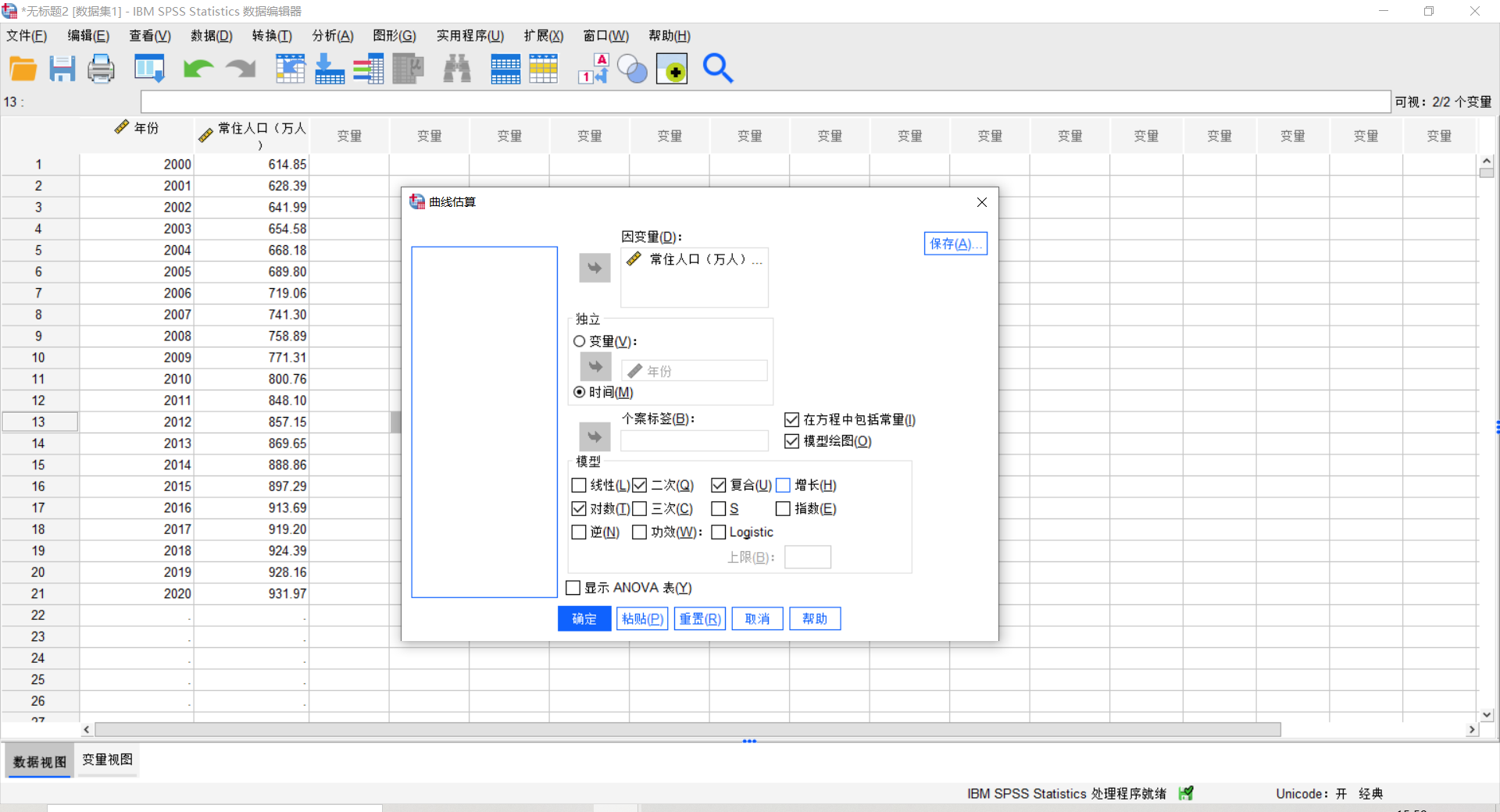Image resolution: width=1500 pixels, height=812 pixels.
Task: Open the 编辑(E) menu
Action: click(x=88, y=36)
